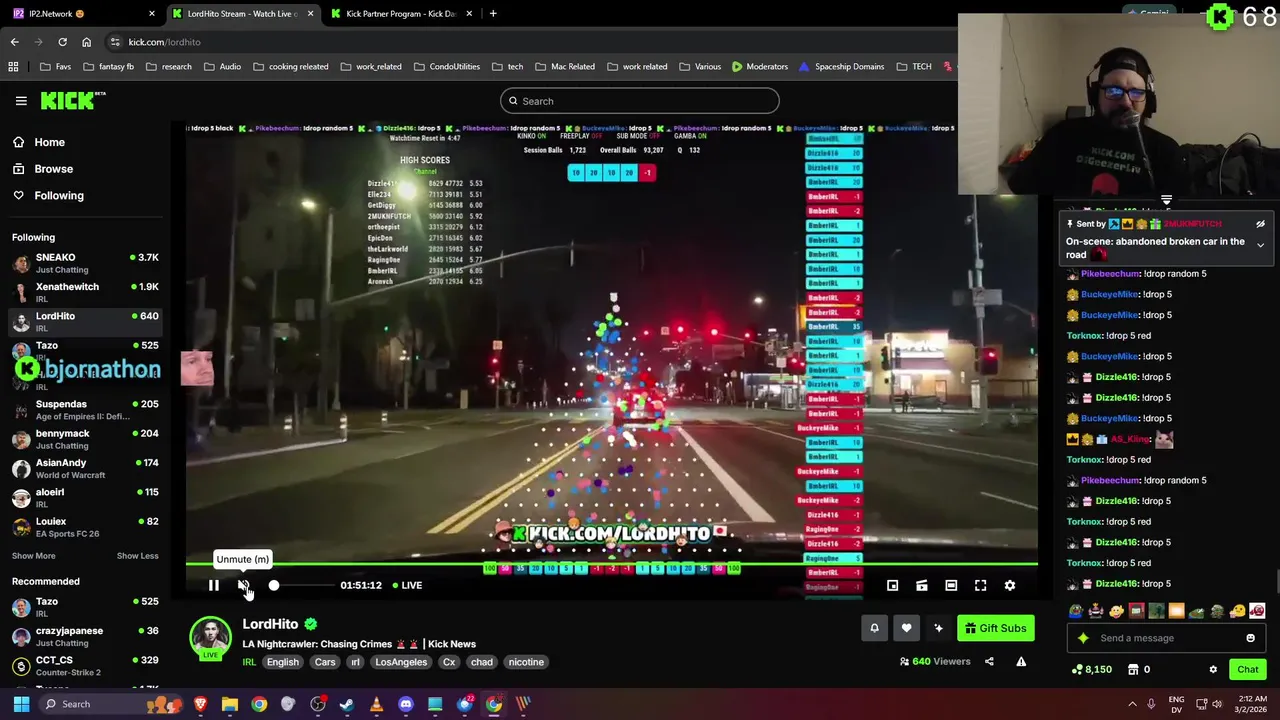Image resolution: width=1280 pixels, height=720 pixels.
Task: Open Louiex channel in sidebar
Action: (85, 527)
